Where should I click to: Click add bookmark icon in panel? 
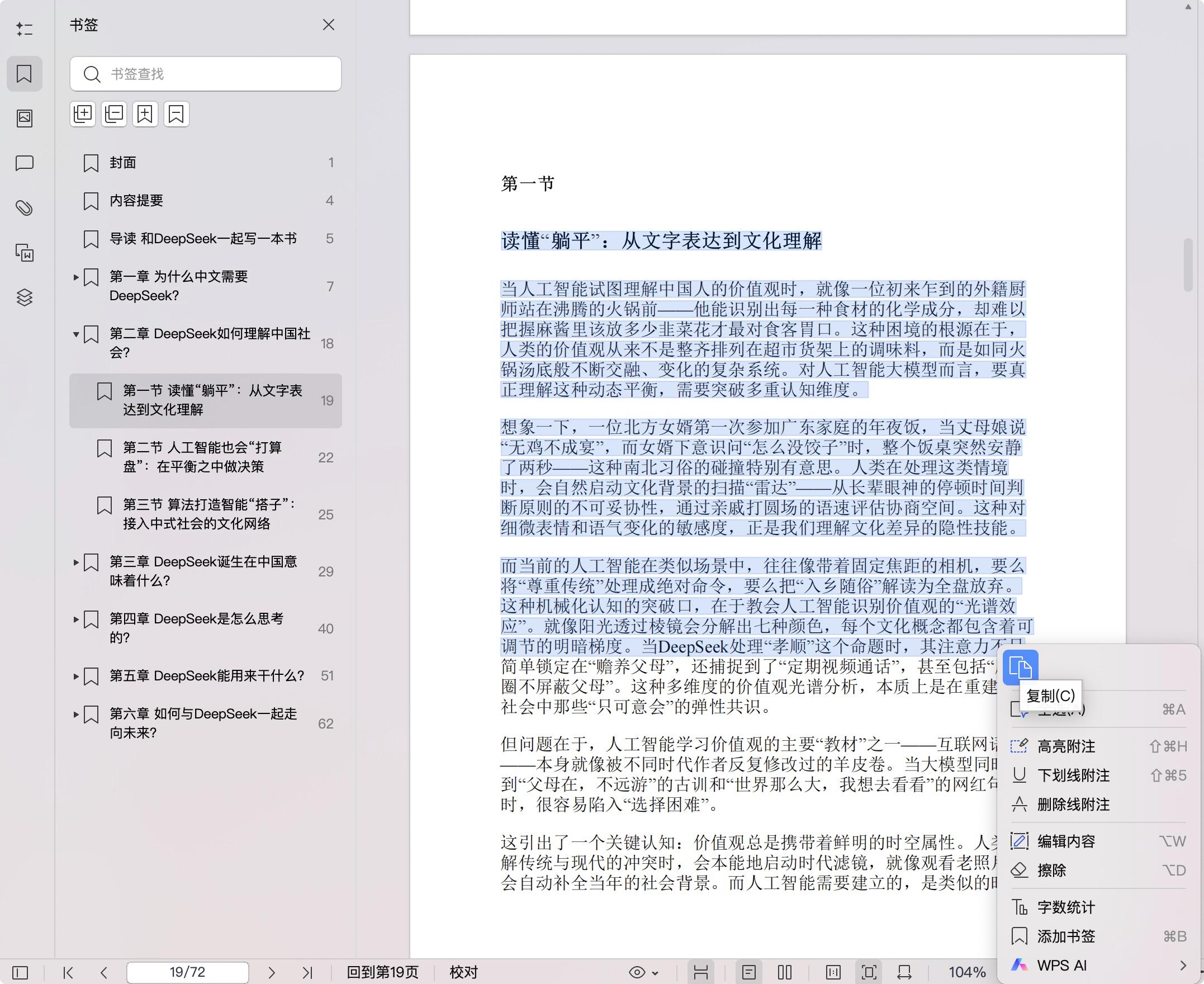[145, 114]
